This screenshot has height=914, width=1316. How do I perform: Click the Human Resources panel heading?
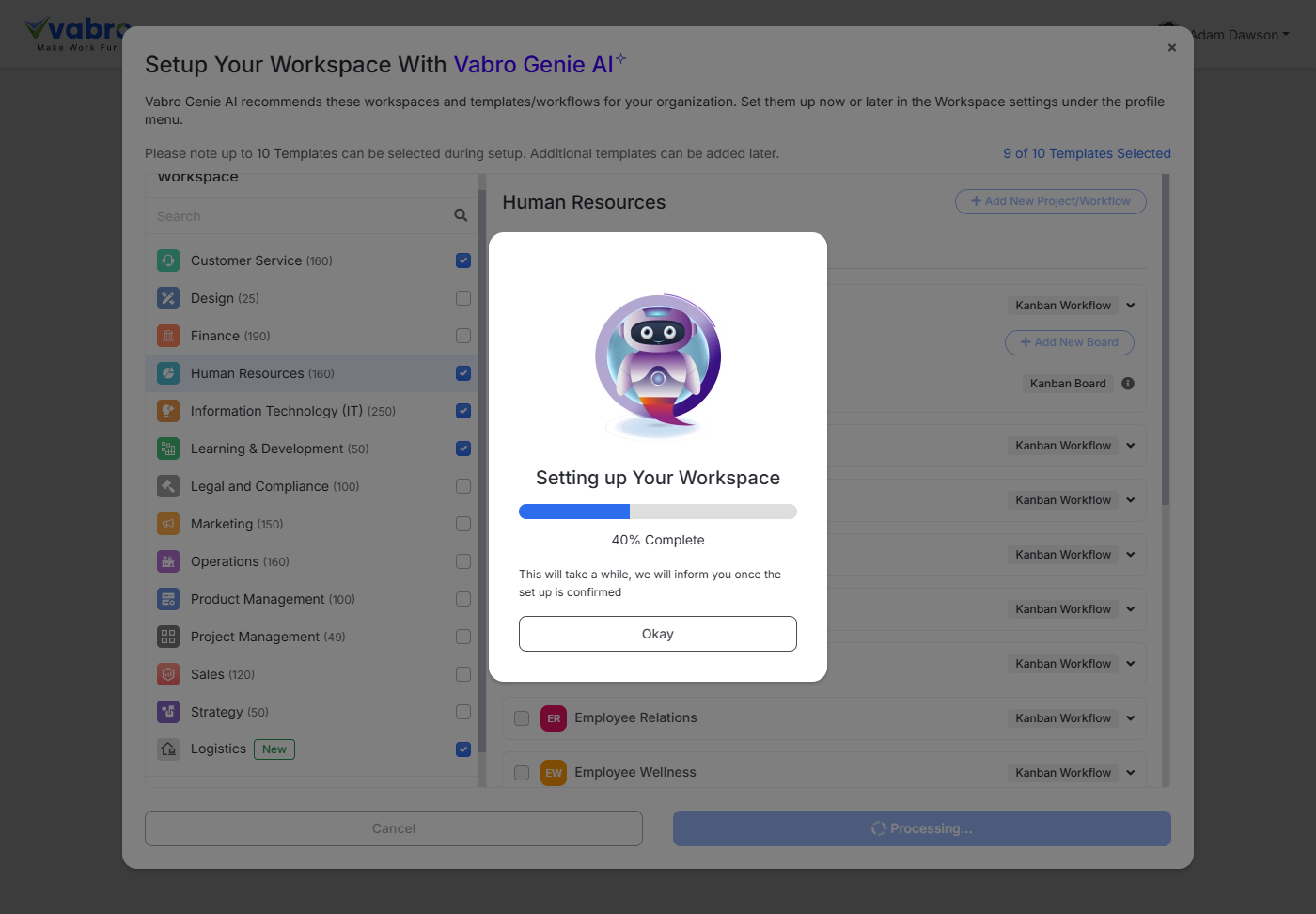(584, 202)
